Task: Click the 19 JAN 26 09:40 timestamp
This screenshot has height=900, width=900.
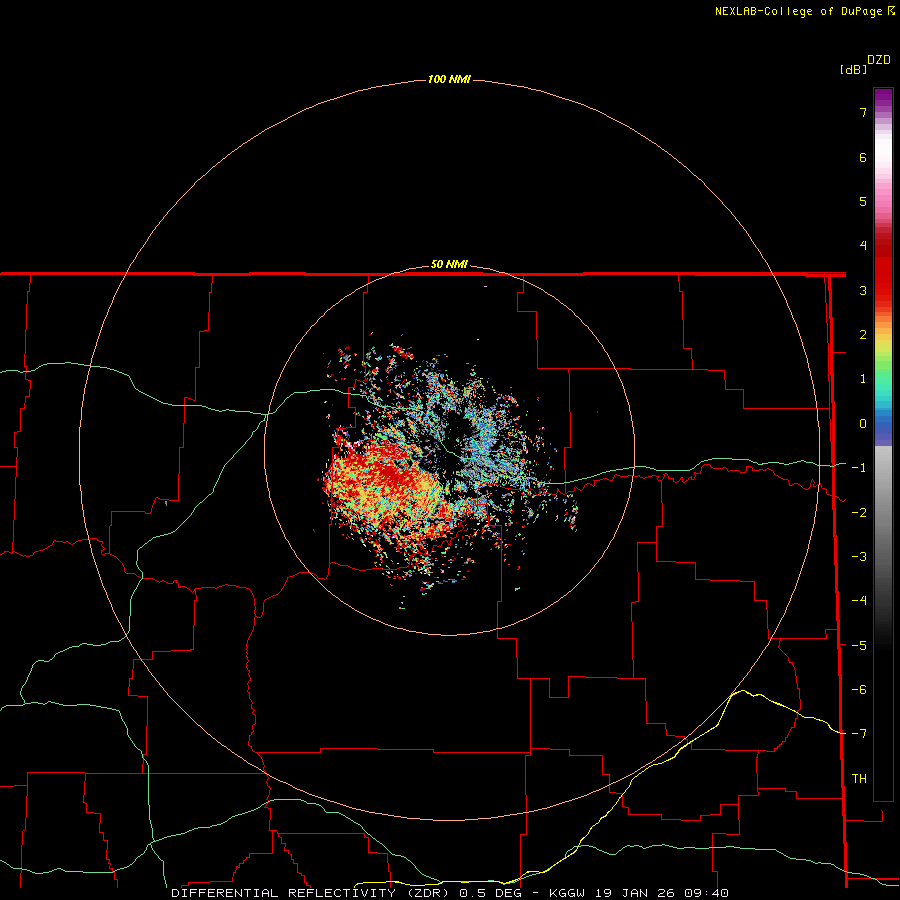Action: pos(662,893)
